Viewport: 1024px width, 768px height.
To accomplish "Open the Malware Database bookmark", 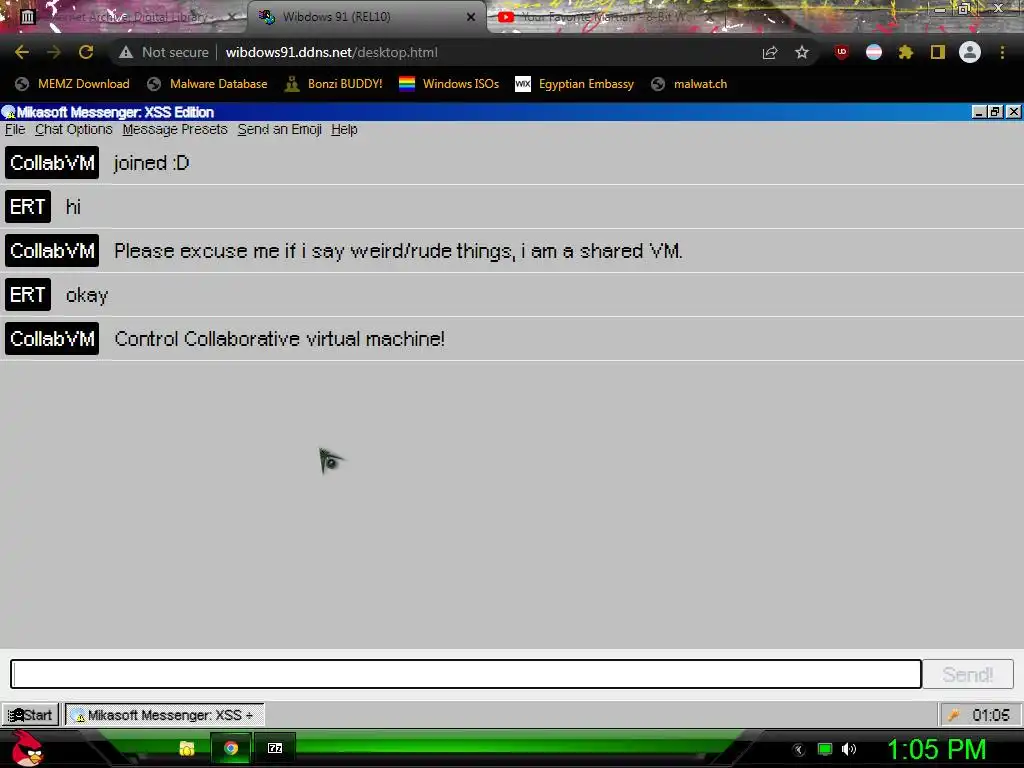I will point(207,84).
